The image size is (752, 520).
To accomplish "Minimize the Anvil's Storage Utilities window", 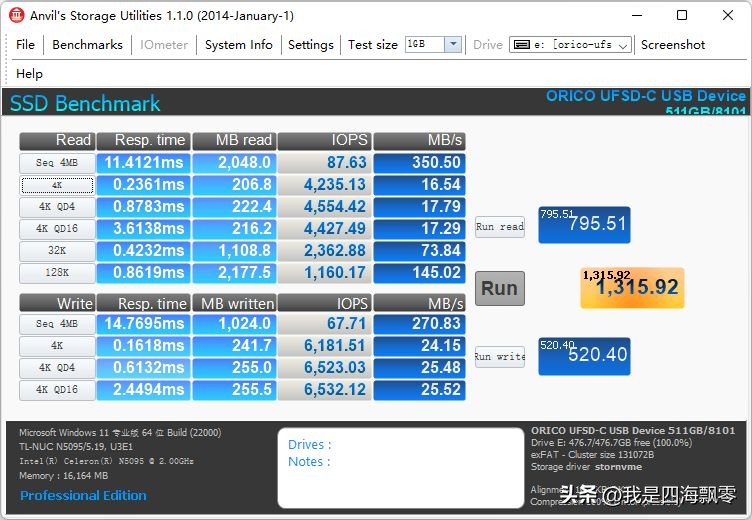I will (637, 15).
